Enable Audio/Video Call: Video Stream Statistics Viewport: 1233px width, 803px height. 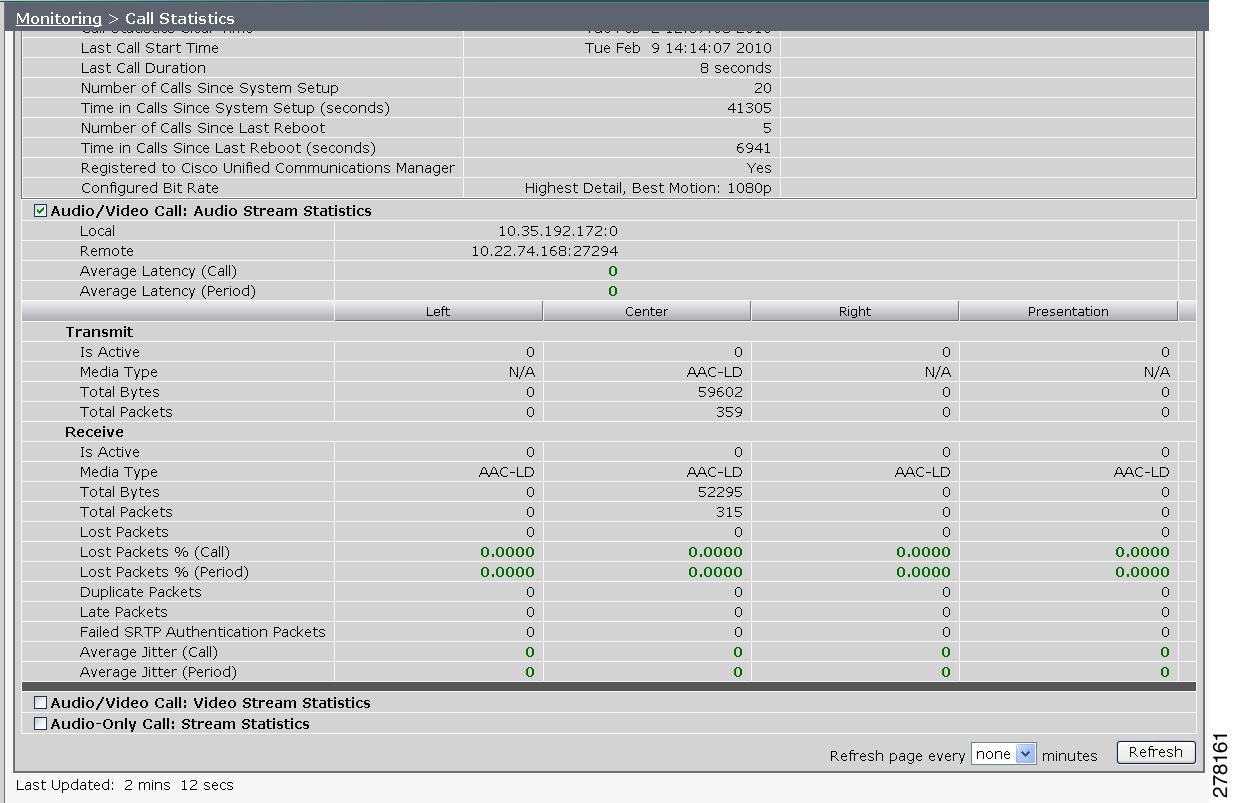tap(40, 703)
